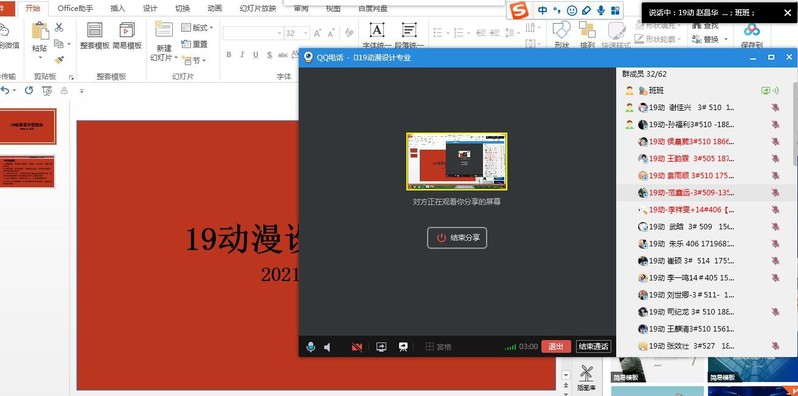Toggle Underline formatting in font group
Screen dimensions: 798x396
pos(255,55)
